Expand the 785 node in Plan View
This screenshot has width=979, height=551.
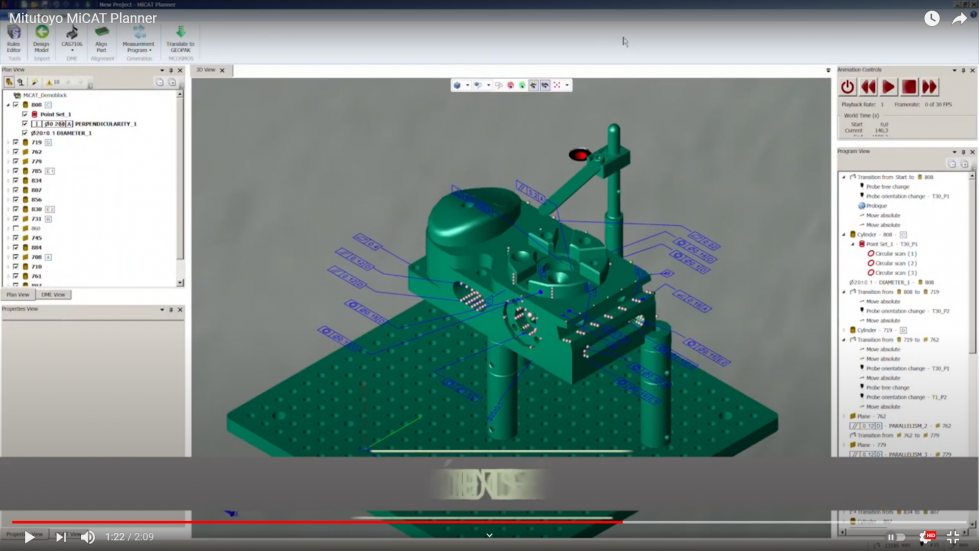point(8,171)
